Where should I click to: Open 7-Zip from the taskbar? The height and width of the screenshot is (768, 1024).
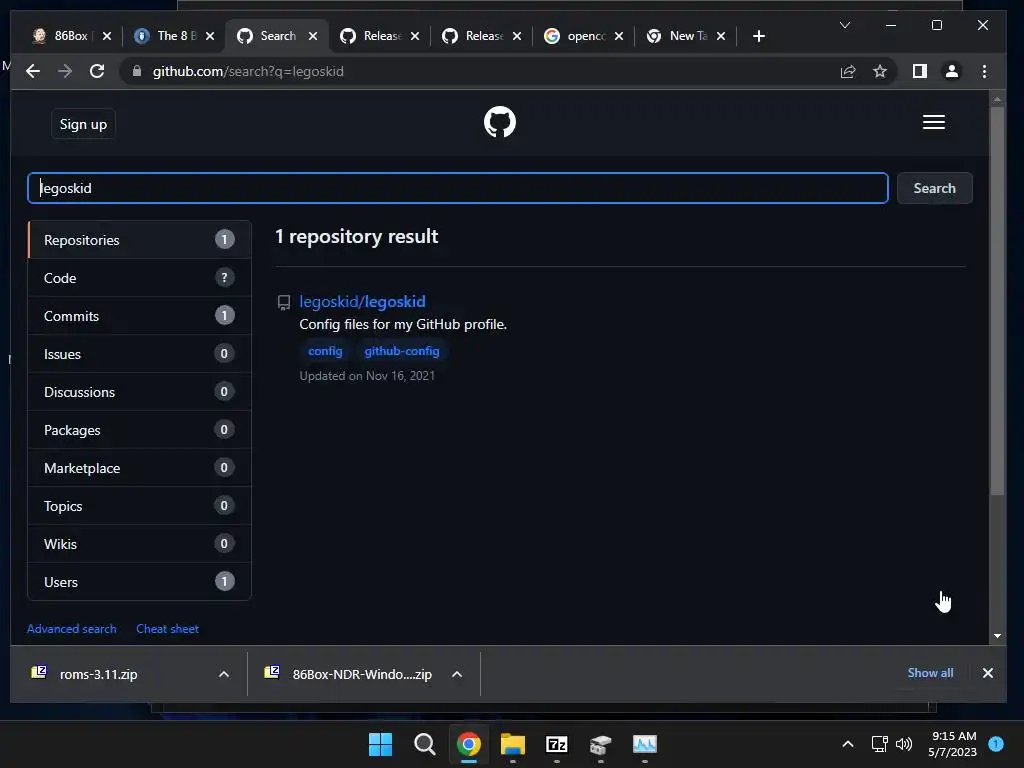click(556, 744)
